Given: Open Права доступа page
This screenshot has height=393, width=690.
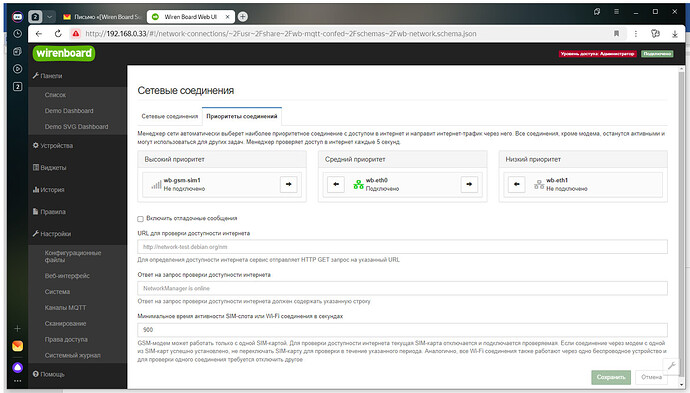Looking at the screenshot, I should tap(66, 339).
